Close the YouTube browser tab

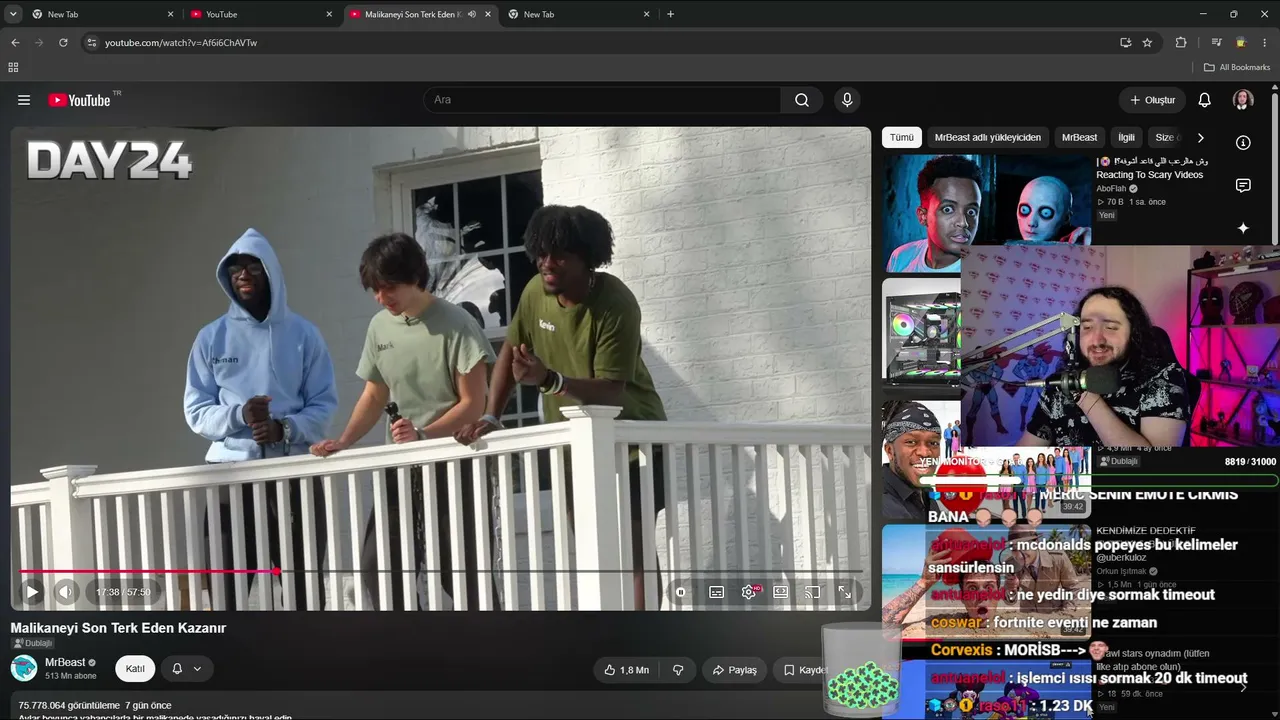(330, 14)
